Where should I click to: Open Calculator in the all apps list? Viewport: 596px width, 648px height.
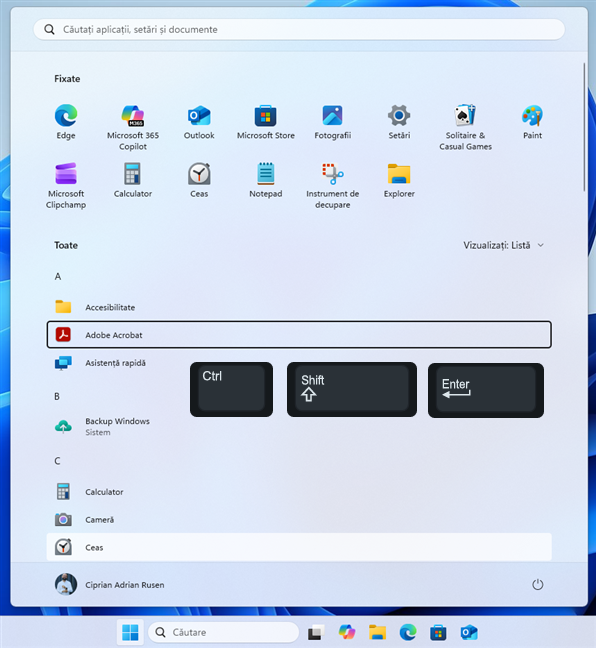click(x=299, y=492)
